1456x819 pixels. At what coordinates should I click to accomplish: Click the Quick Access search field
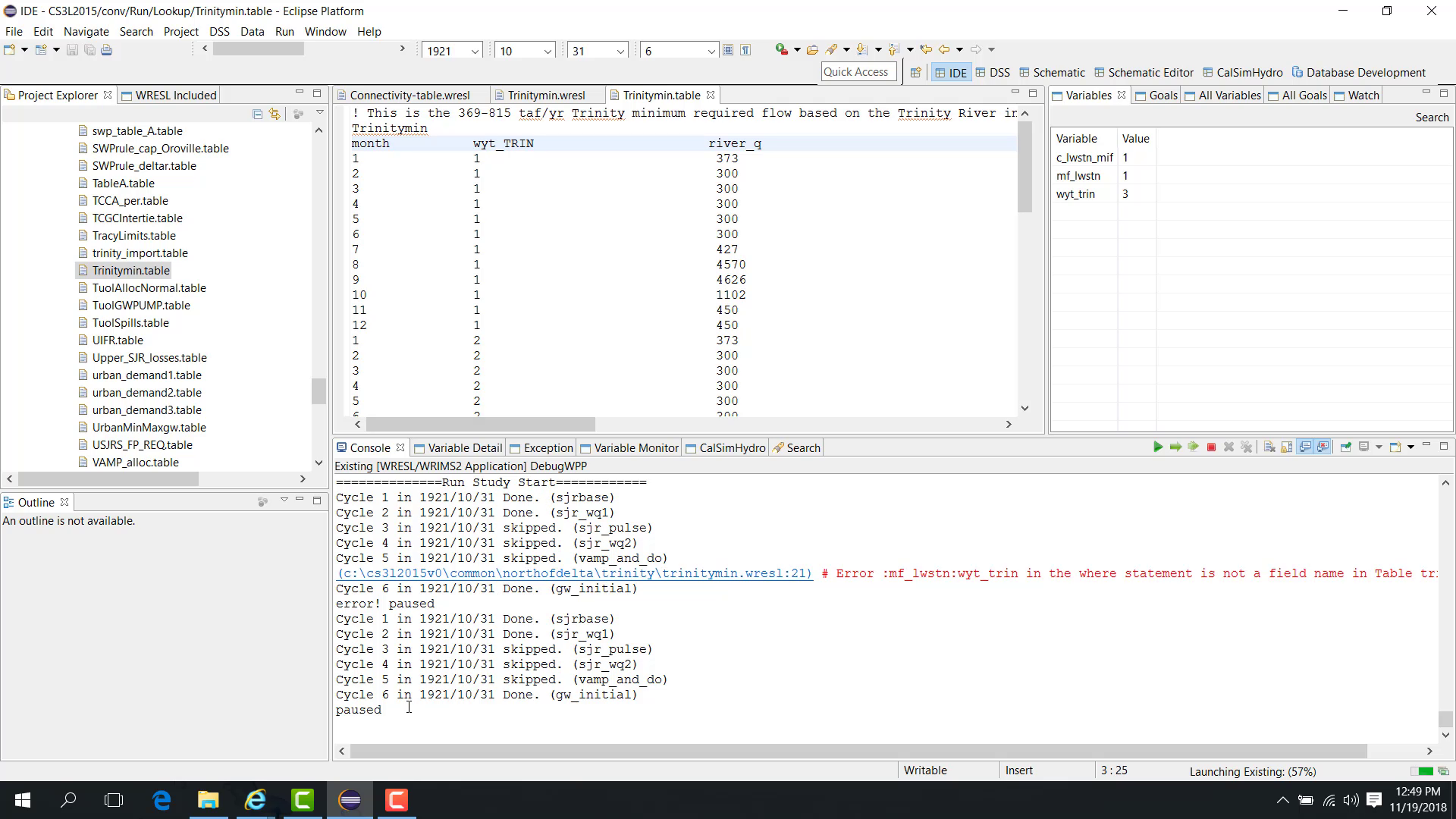point(858,72)
